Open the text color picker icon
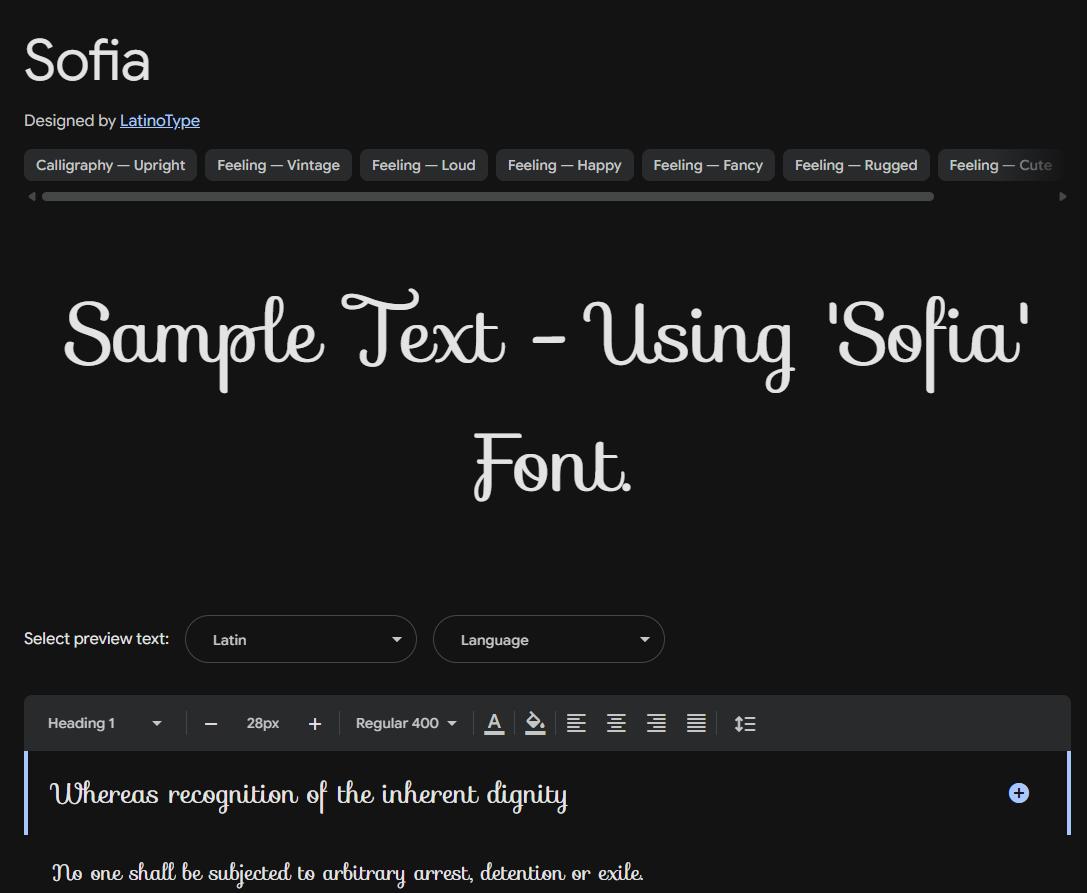This screenshot has width=1087, height=893. 494,723
